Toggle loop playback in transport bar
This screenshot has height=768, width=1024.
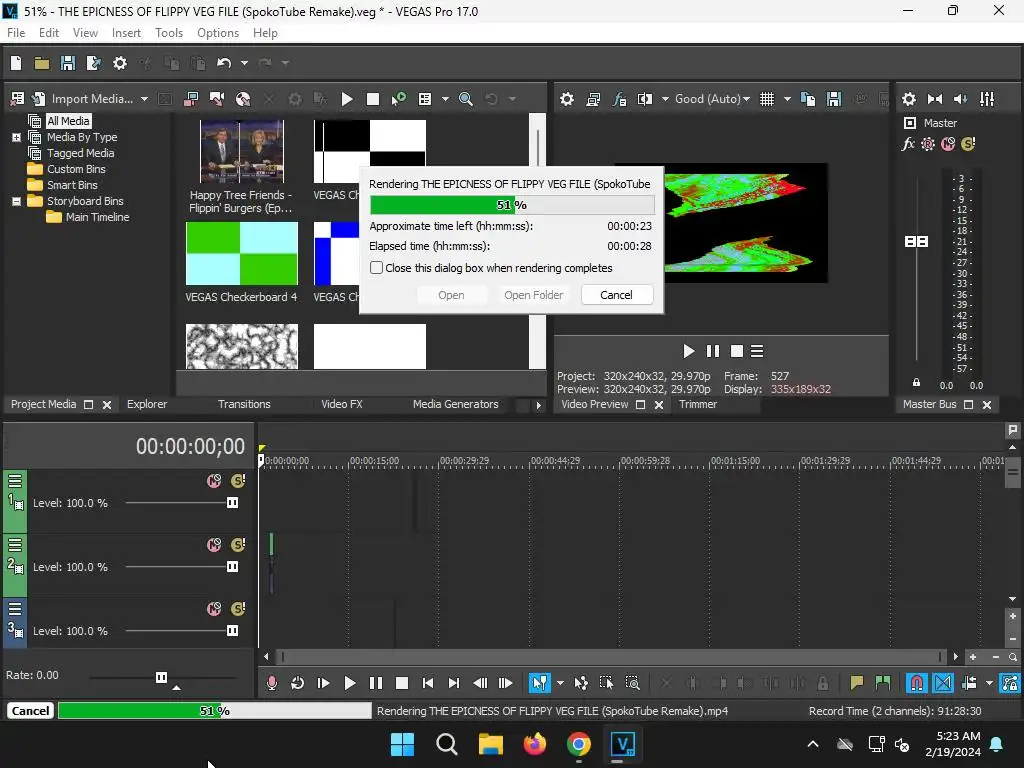297,683
